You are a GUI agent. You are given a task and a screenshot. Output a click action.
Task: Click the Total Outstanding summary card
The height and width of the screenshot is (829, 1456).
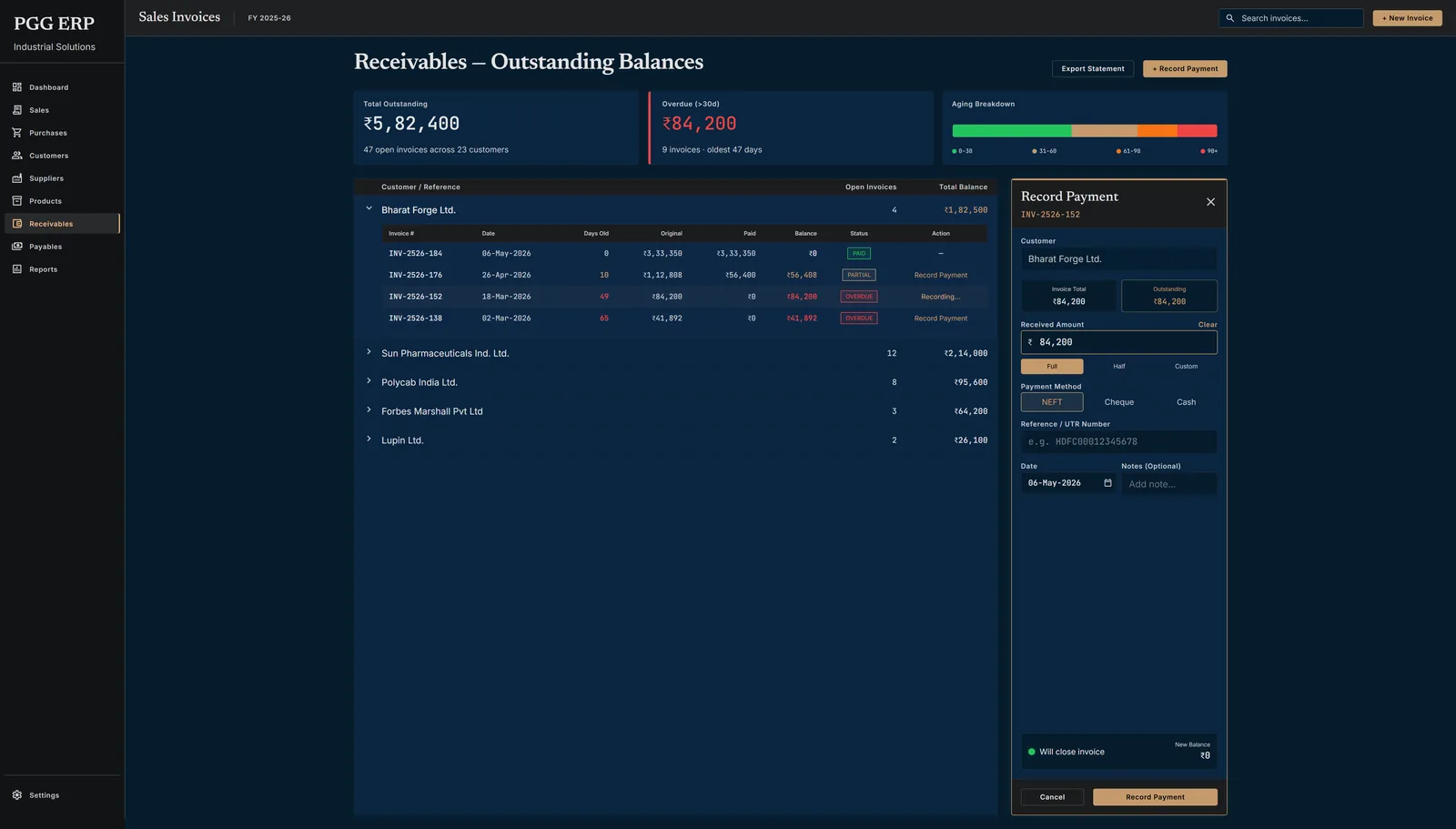pos(496,127)
